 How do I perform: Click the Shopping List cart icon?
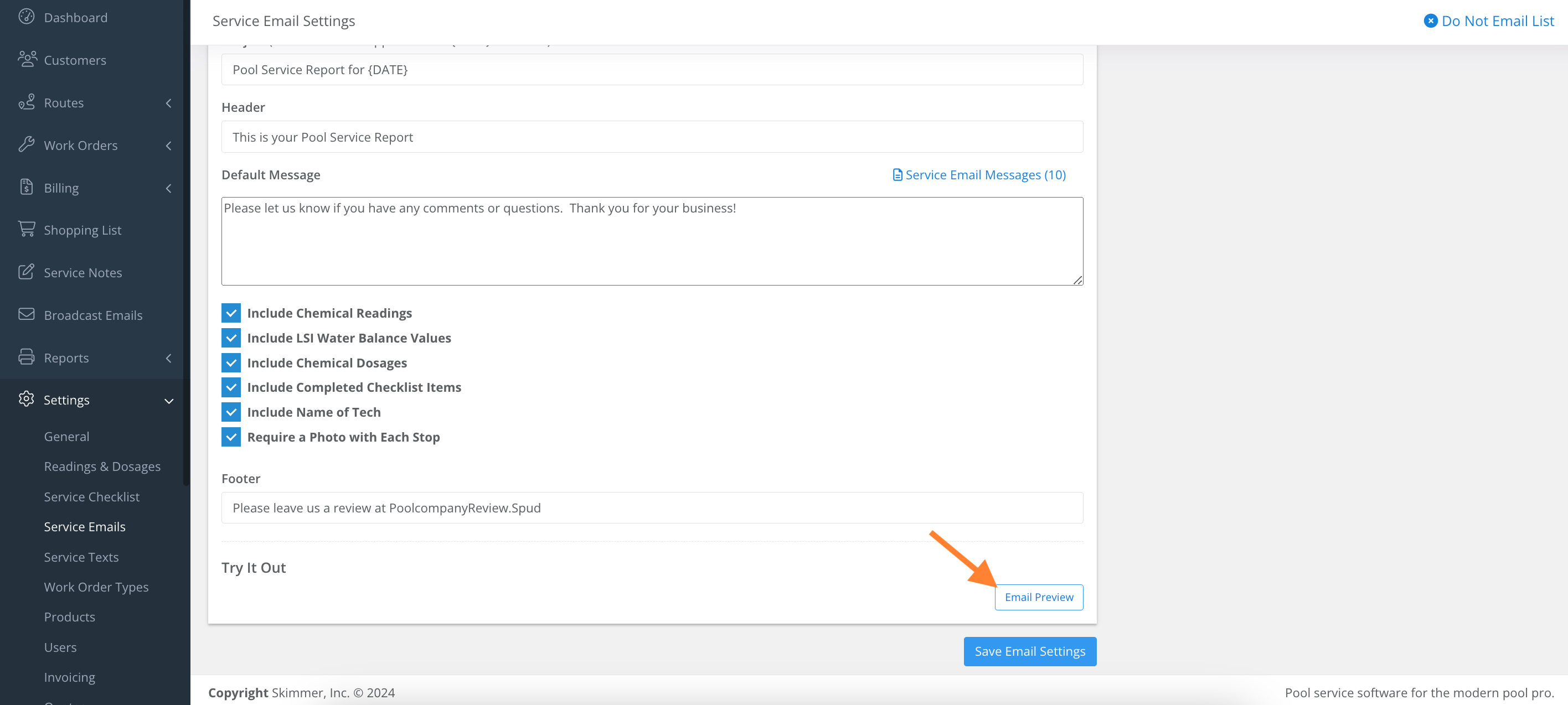pos(26,229)
